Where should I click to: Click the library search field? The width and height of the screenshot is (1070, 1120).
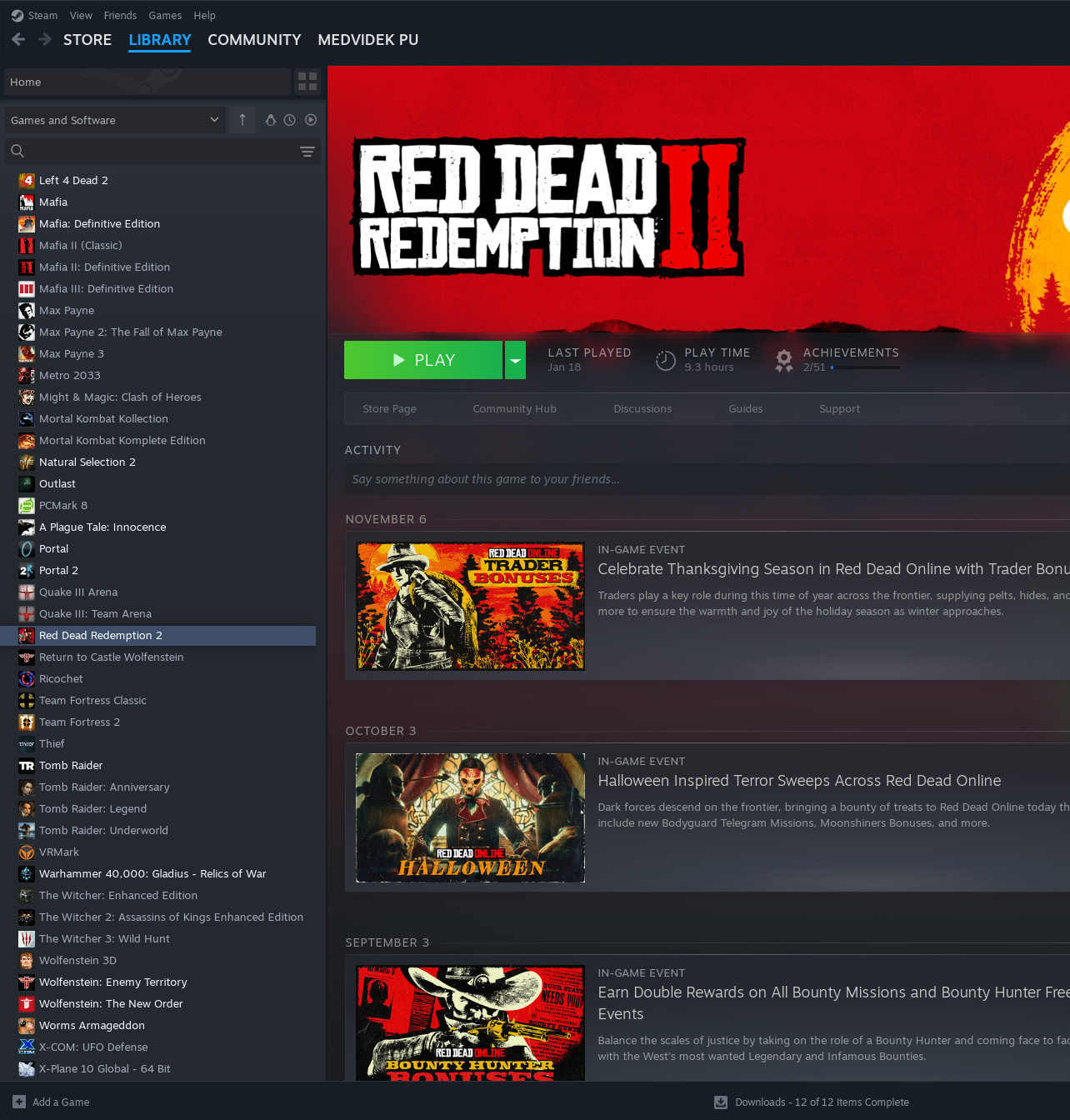tap(162, 151)
